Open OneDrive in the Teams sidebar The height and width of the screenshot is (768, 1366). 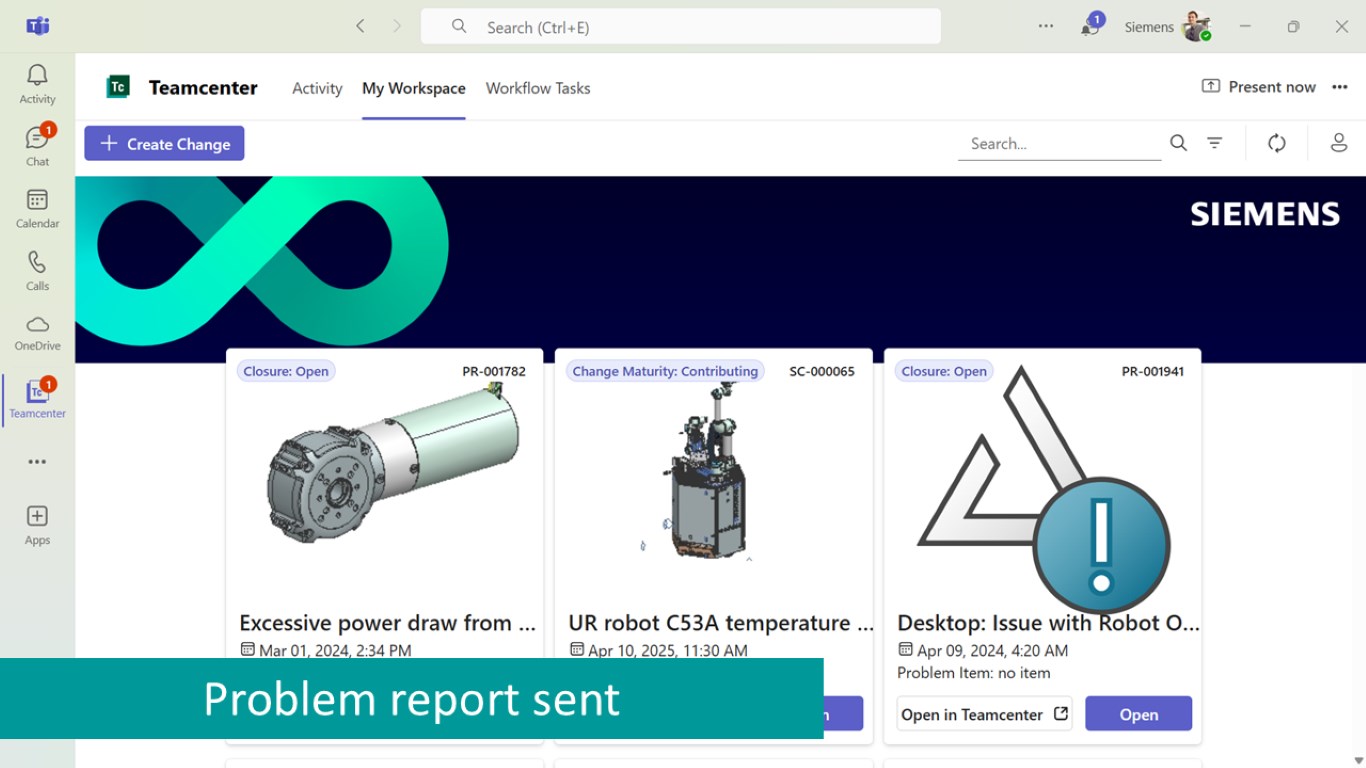[37, 332]
